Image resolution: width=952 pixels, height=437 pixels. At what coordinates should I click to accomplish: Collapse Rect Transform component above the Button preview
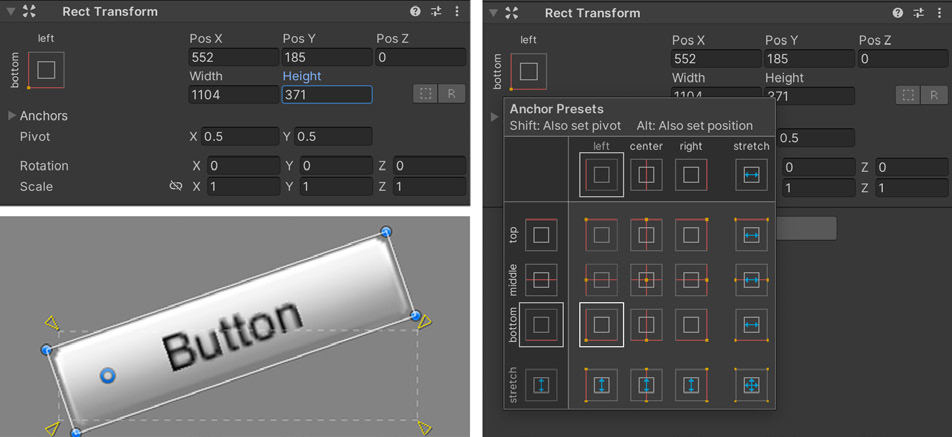10,11
